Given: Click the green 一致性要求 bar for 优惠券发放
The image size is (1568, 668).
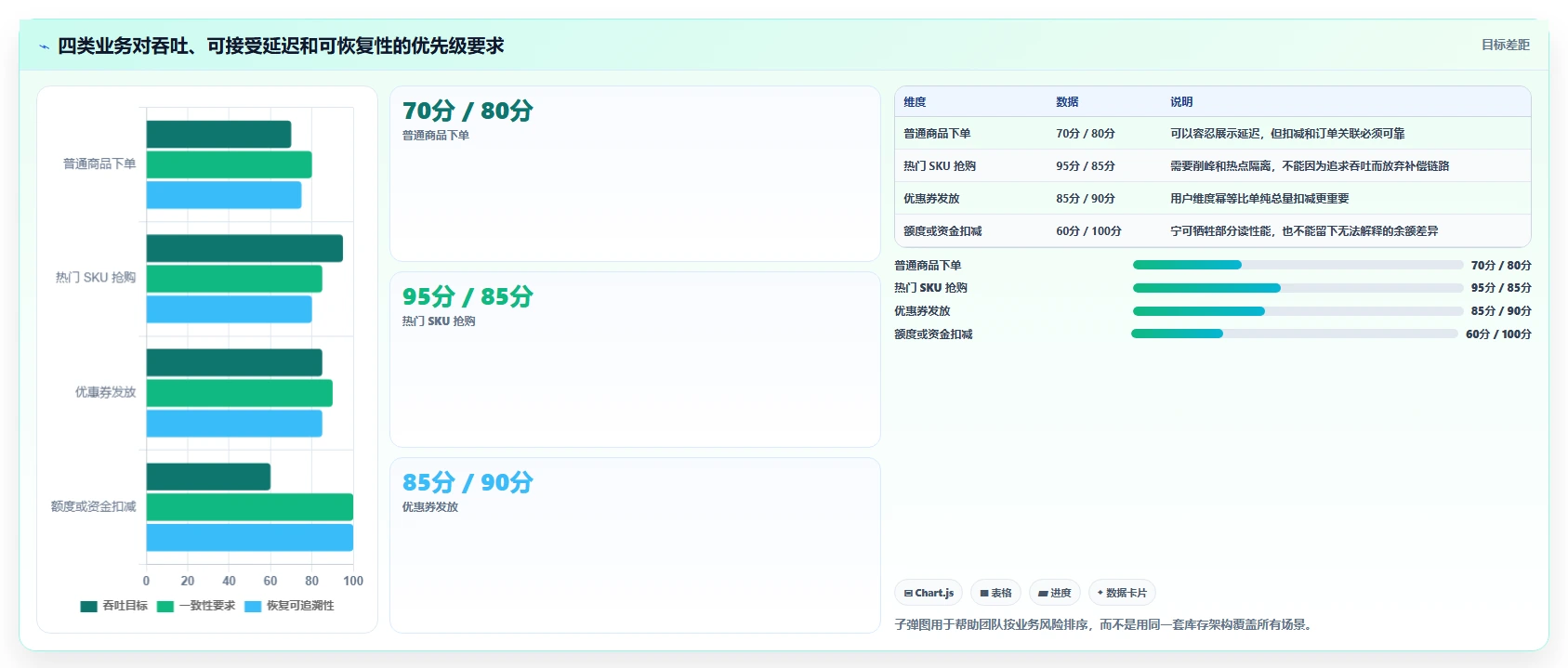Looking at the screenshot, I should (x=240, y=393).
